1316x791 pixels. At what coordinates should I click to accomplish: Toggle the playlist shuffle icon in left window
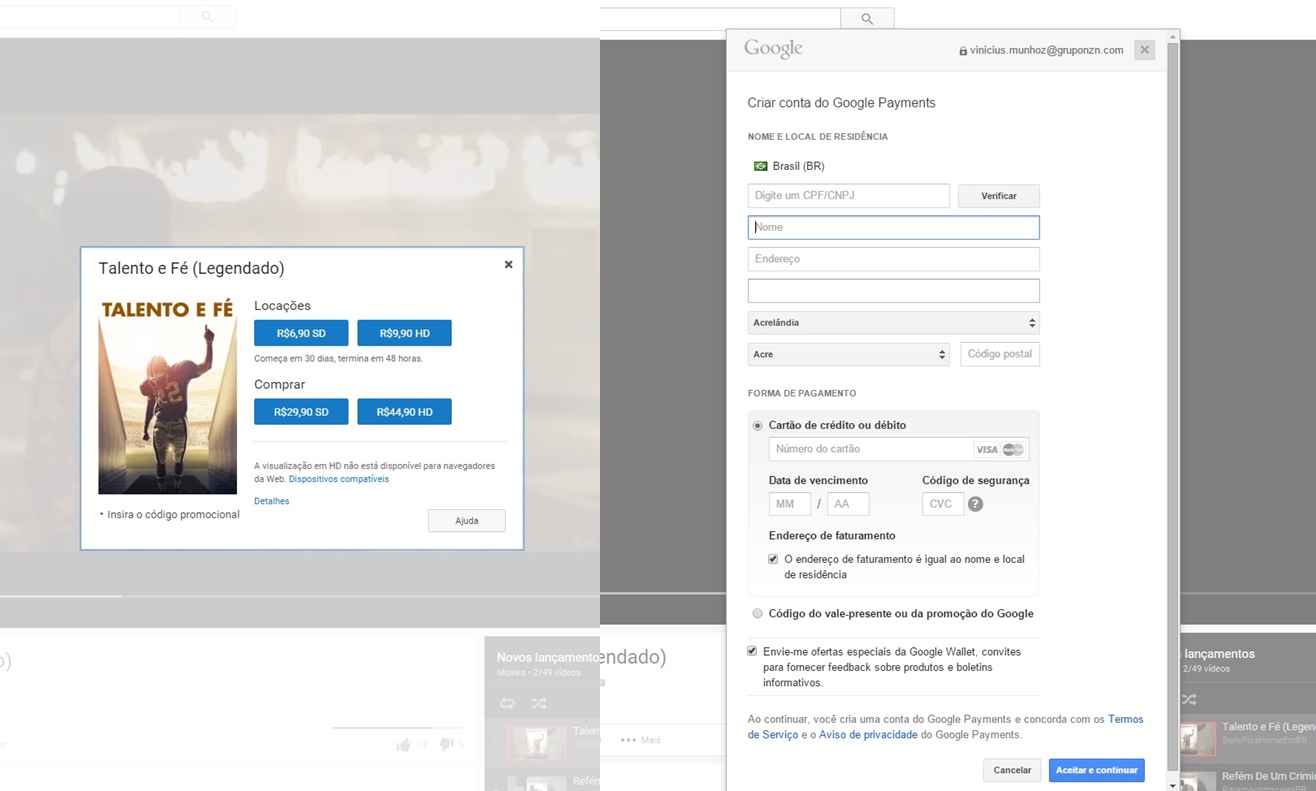click(539, 703)
